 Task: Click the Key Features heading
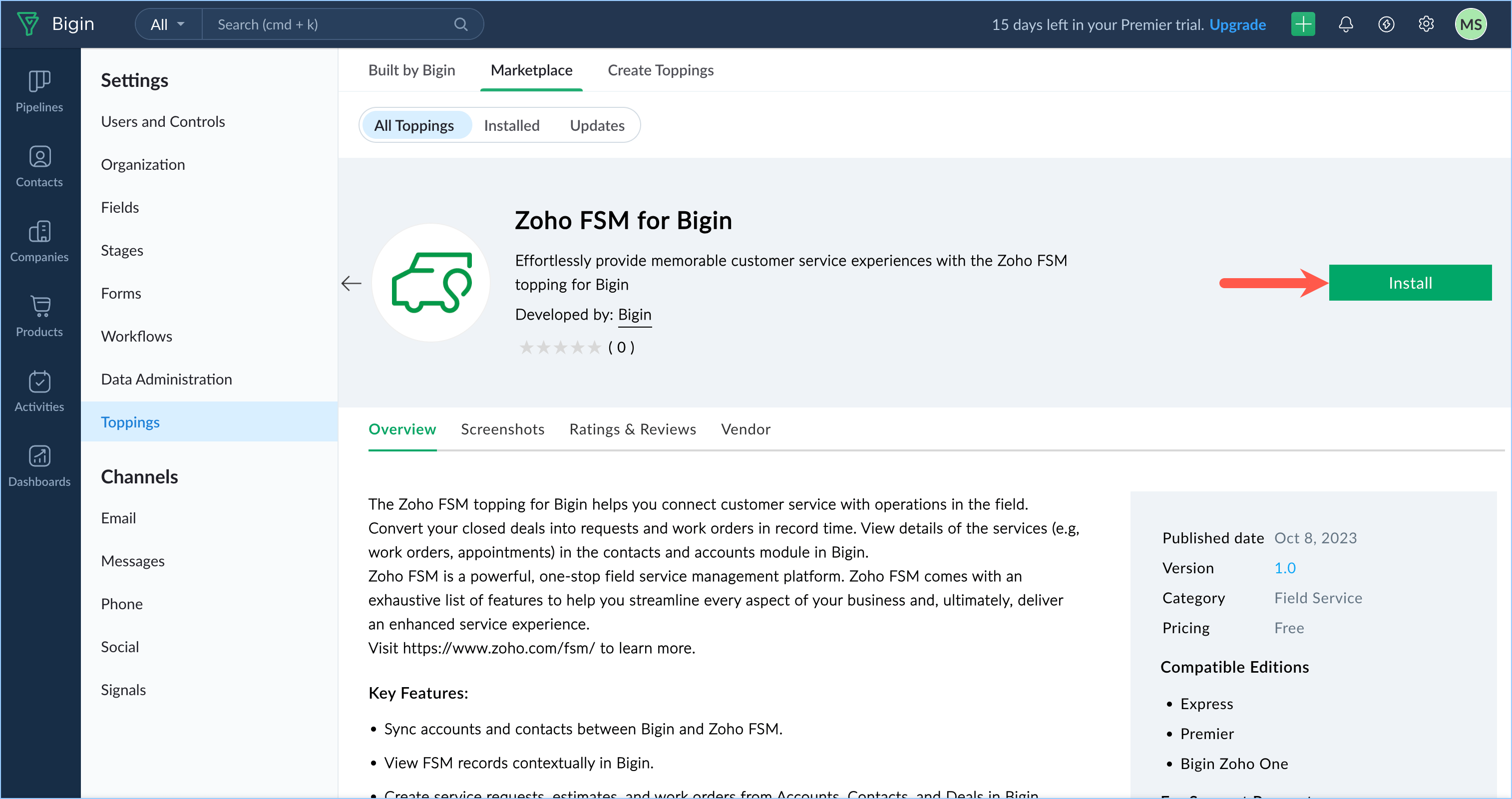coord(418,693)
